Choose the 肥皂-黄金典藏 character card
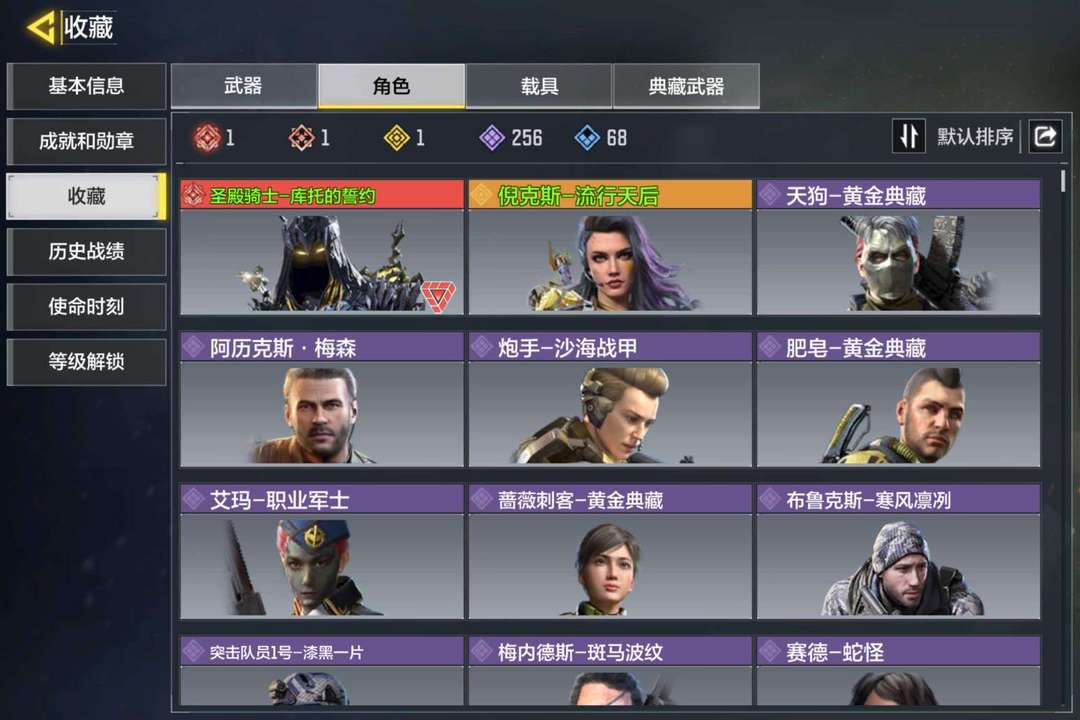The height and width of the screenshot is (720, 1080). pos(898,400)
